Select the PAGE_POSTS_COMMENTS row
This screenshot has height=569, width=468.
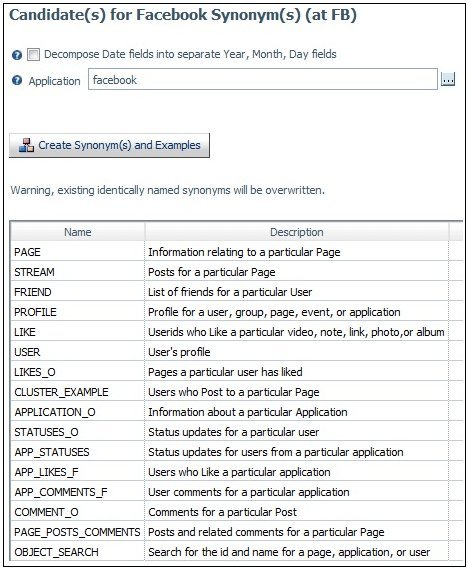pos(237,532)
